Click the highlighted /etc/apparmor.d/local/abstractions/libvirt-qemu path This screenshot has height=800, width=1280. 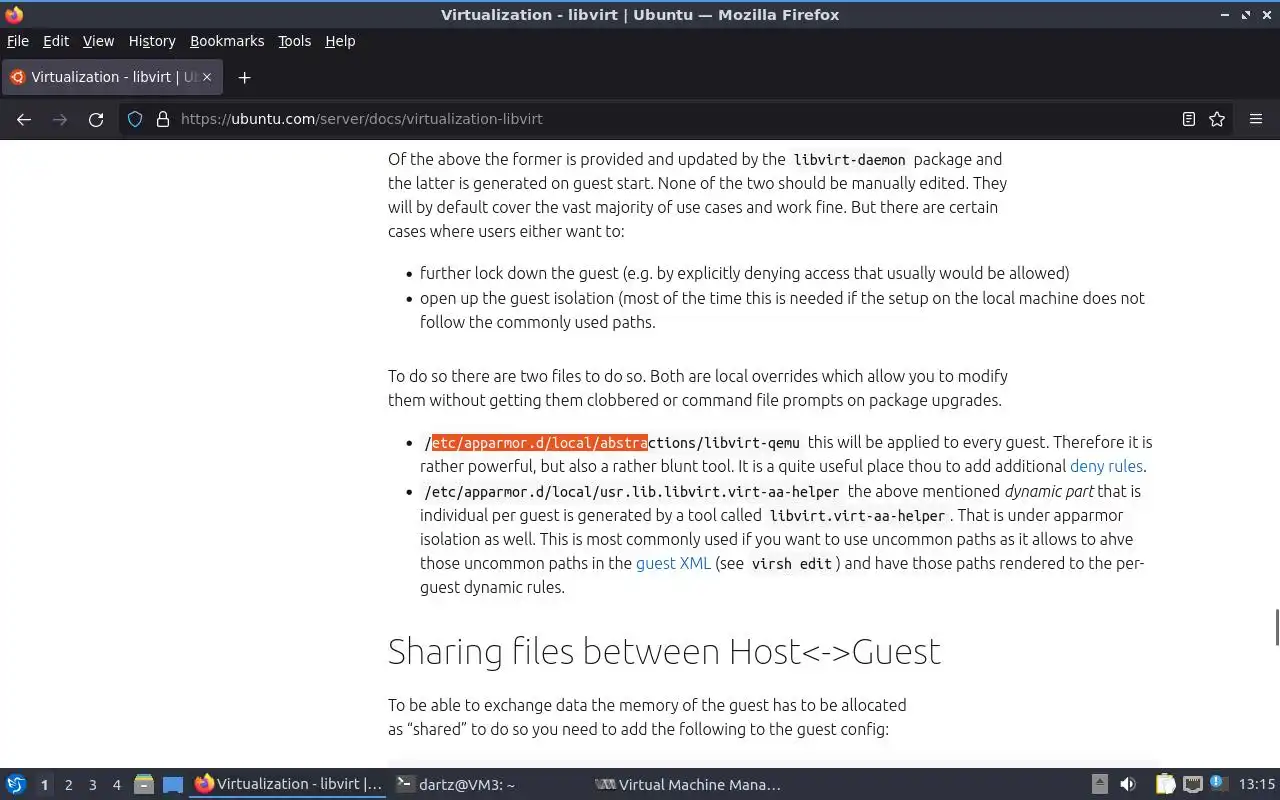tap(612, 442)
